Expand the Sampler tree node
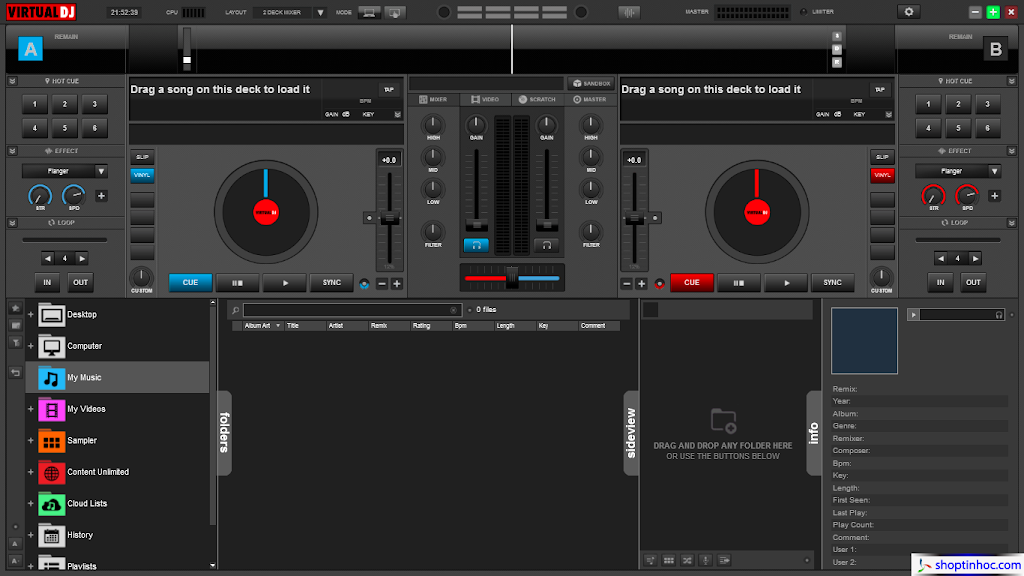Image resolution: width=1024 pixels, height=576 pixels. click(x=31, y=441)
